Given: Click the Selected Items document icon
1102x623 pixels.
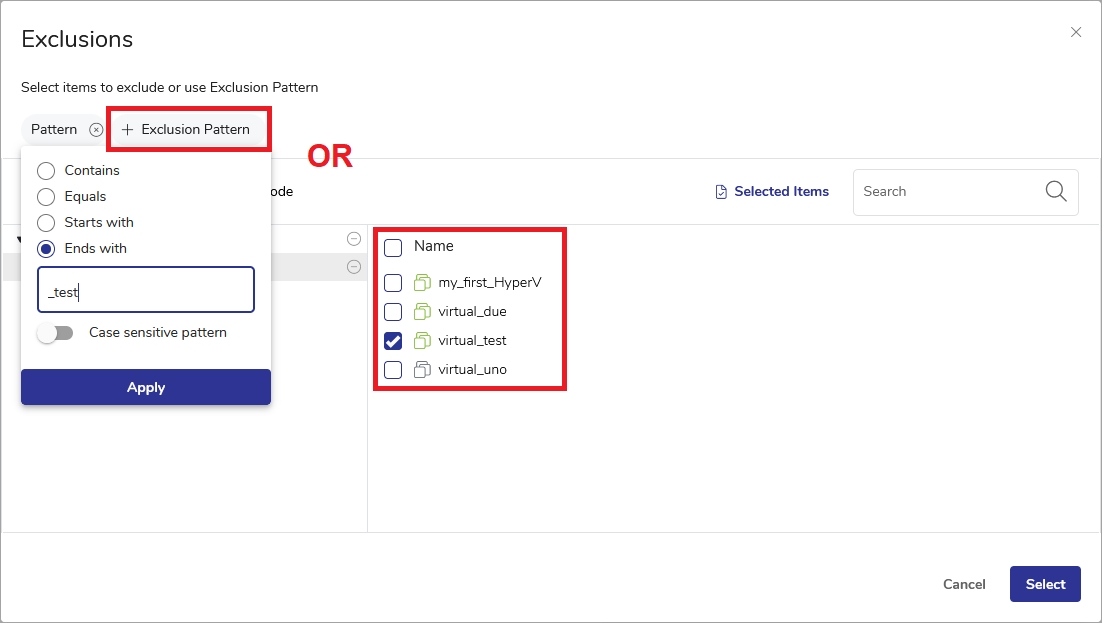Looking at the screenshot, I should (x=721, y=192).
